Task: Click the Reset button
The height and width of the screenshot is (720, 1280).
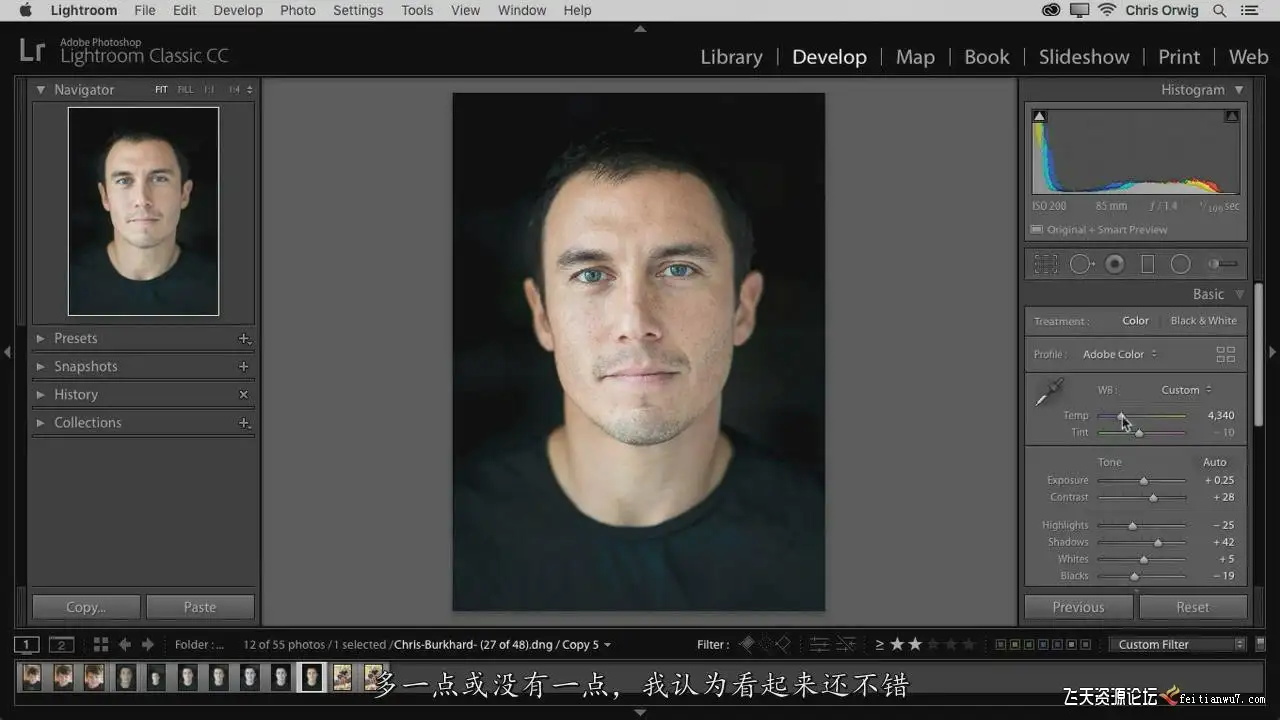Action: point(1193,607)
